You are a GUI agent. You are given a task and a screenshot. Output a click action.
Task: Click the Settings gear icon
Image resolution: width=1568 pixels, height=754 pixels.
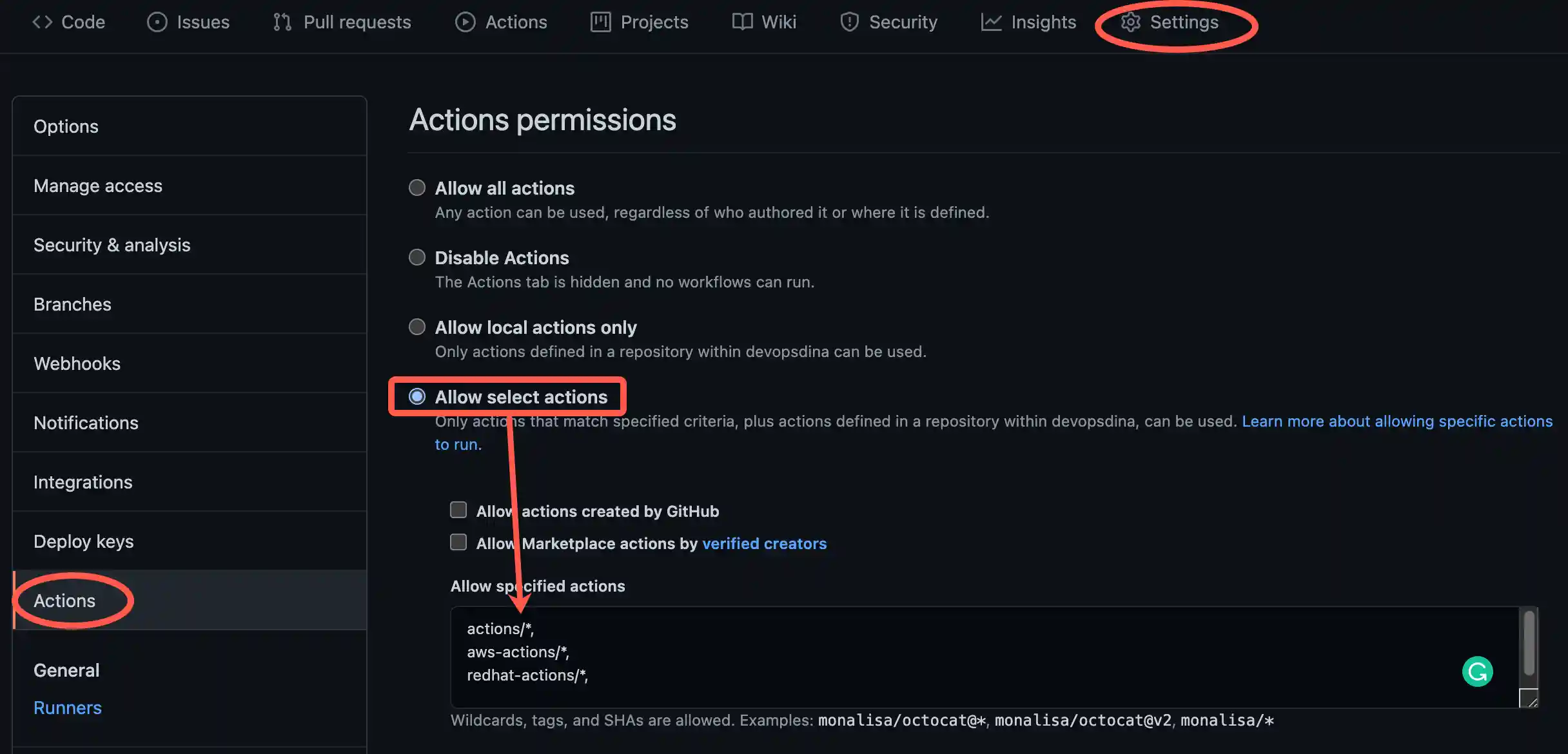coord(1130,21)
